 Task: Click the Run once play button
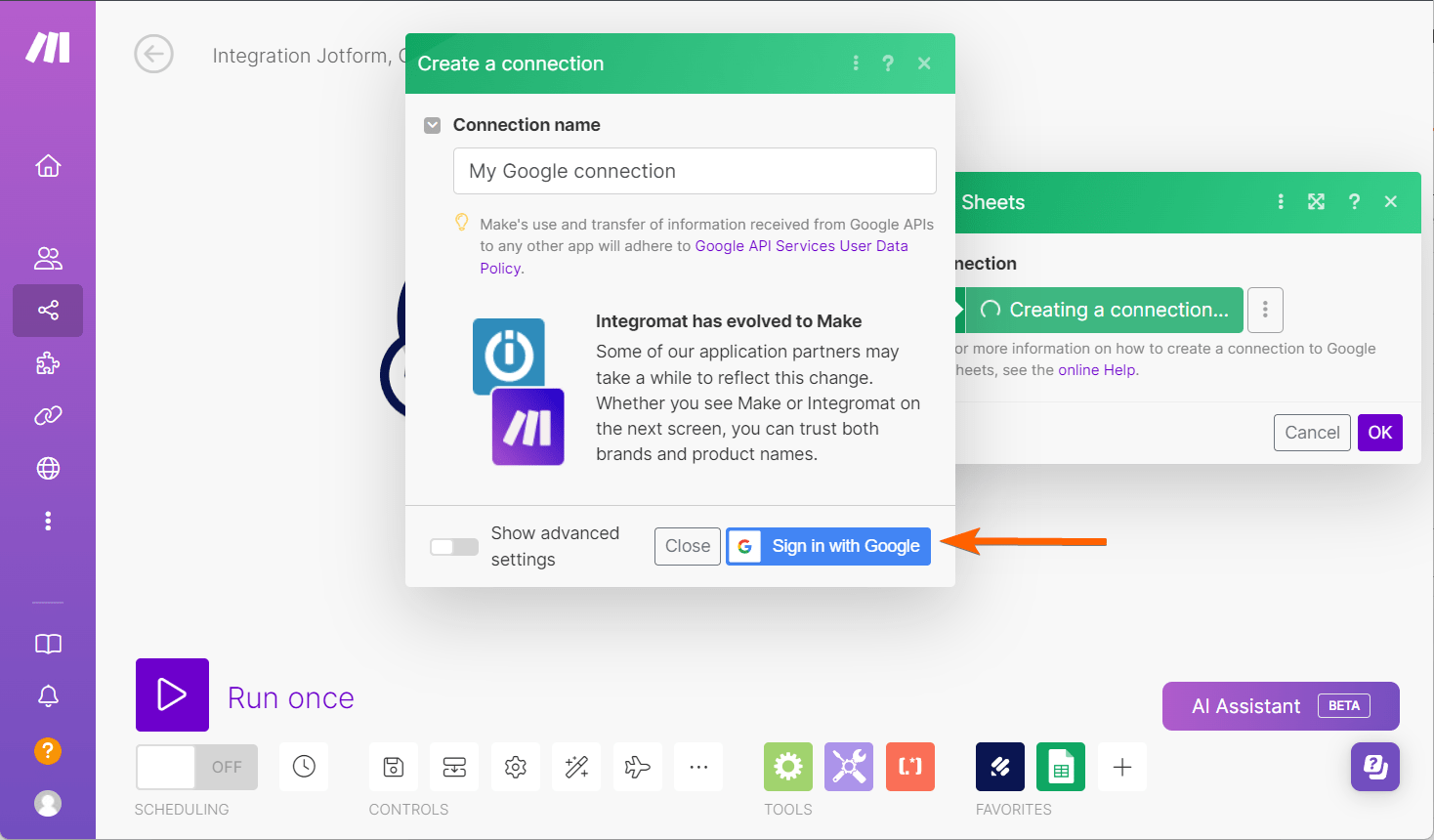(172, 694)
